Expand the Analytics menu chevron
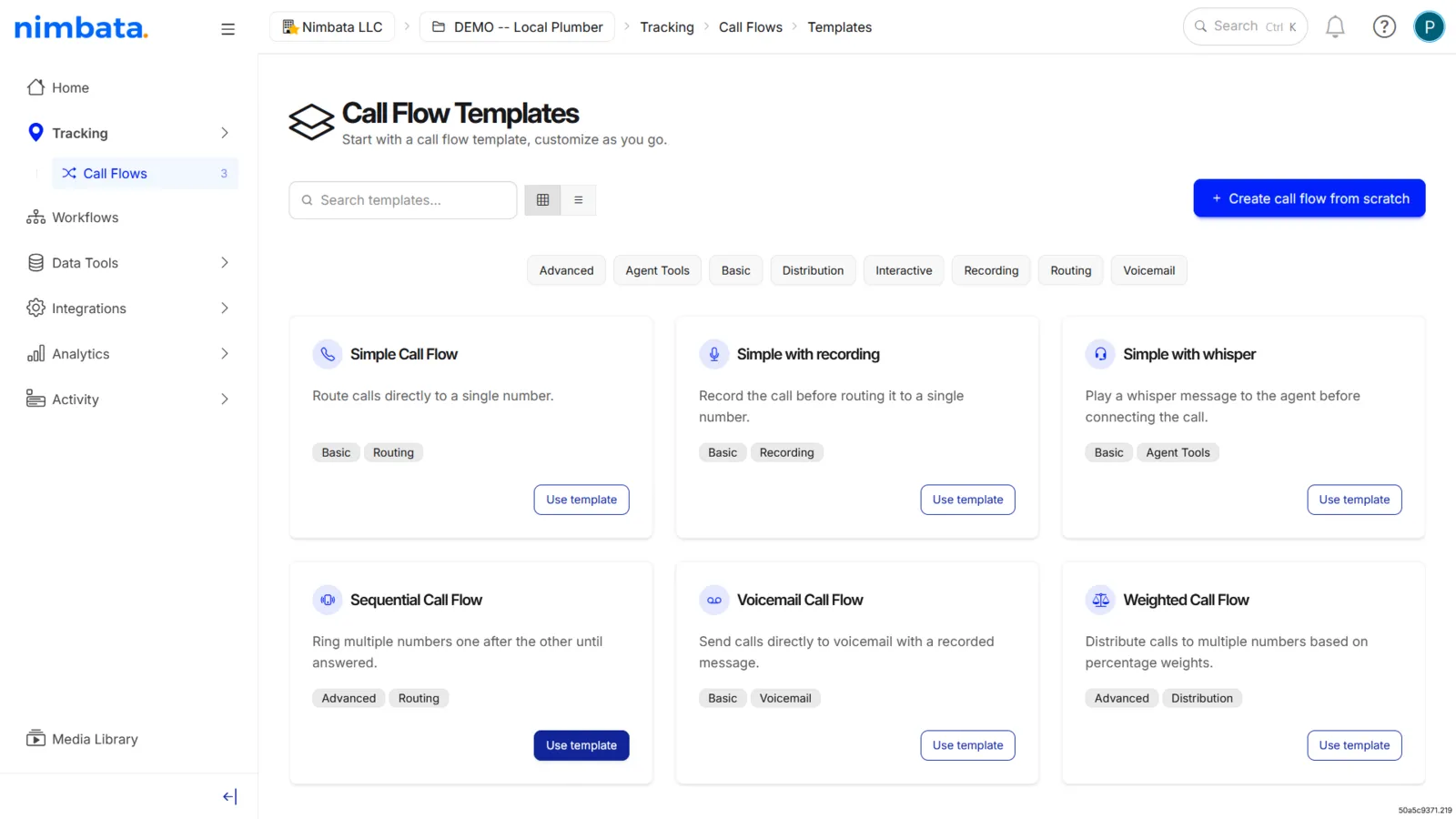This screenshot has height=819, width=1456. 225,354
